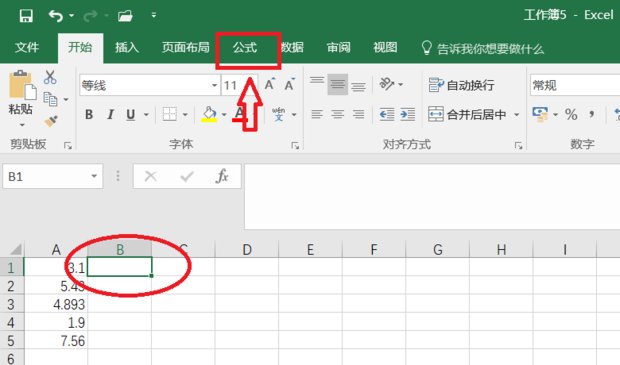Viewport: 620px width, 365px height.
Task: Toggle the Middle Align icon
Action: (337, 84)
